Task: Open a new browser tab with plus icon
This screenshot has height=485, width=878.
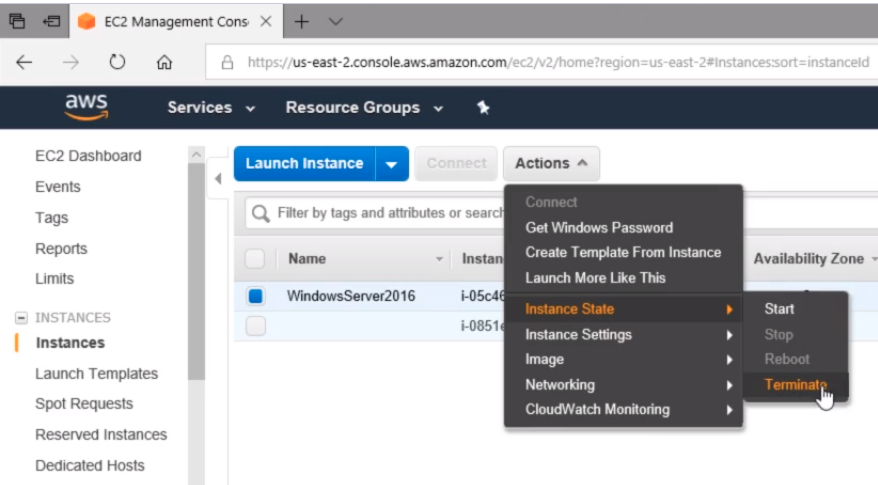Action: (x=301, y=21)
